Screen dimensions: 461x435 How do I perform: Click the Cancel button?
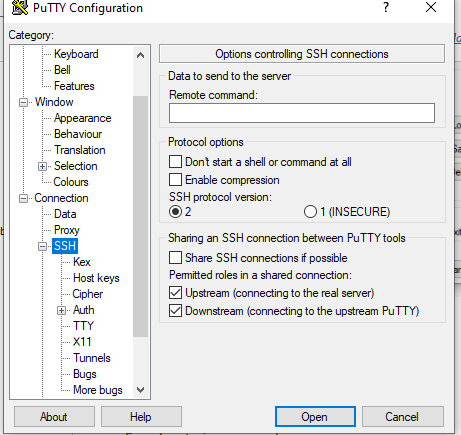(x=403, y=417)
